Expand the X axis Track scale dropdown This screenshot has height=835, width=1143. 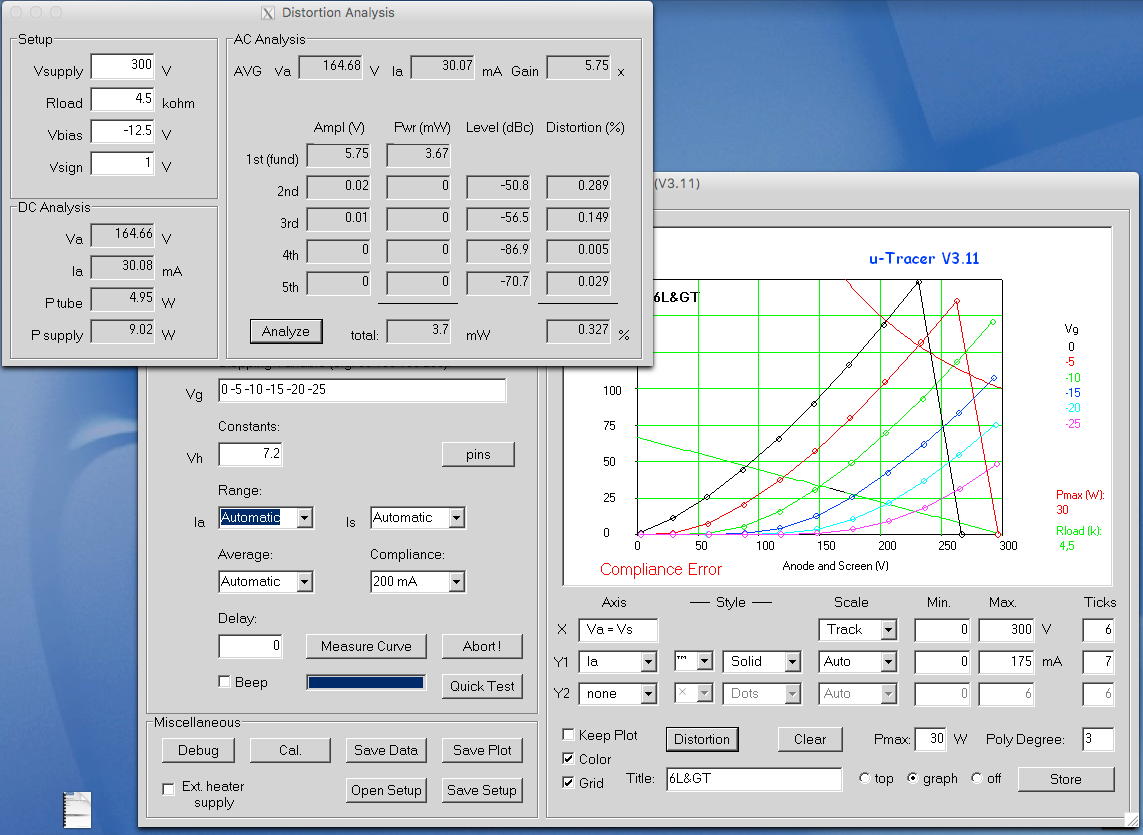pos(886,630)
